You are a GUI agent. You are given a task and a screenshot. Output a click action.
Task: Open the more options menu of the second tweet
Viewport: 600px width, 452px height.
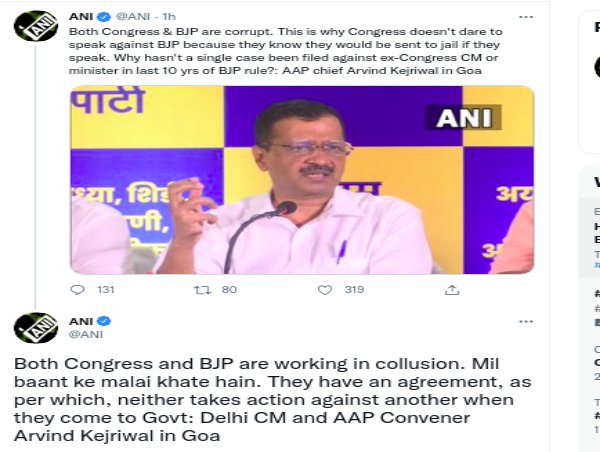[526, 321]
